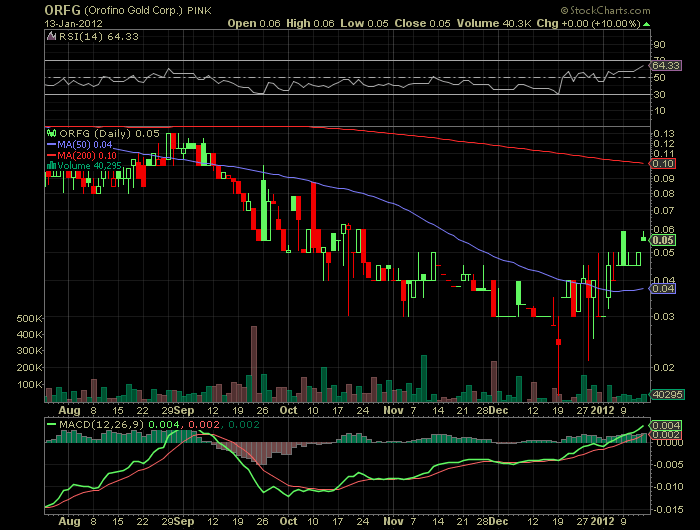This screenshot has height=530, width=700.
Task: Click the MA(50) 0.04 legend label
Action: tap(85, 145)
